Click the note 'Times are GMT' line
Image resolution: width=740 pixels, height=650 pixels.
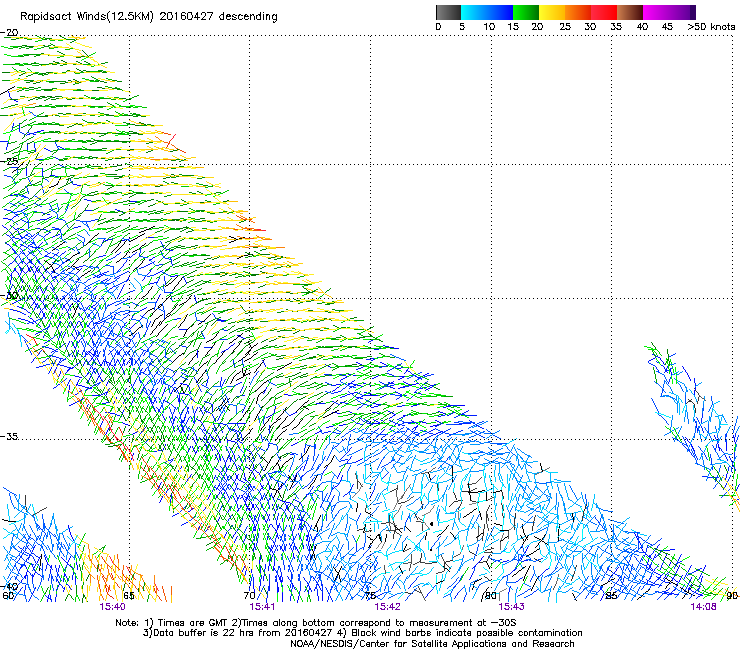point(316,623)
